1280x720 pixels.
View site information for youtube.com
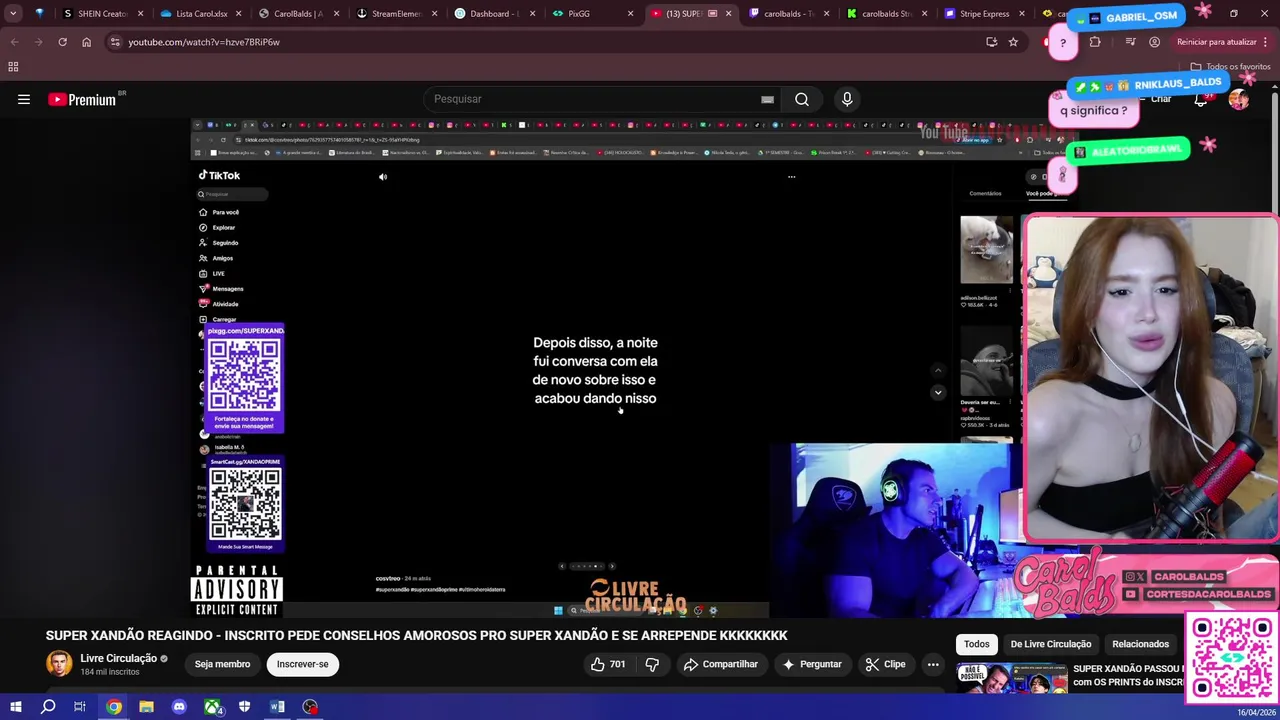pos(115,42)
